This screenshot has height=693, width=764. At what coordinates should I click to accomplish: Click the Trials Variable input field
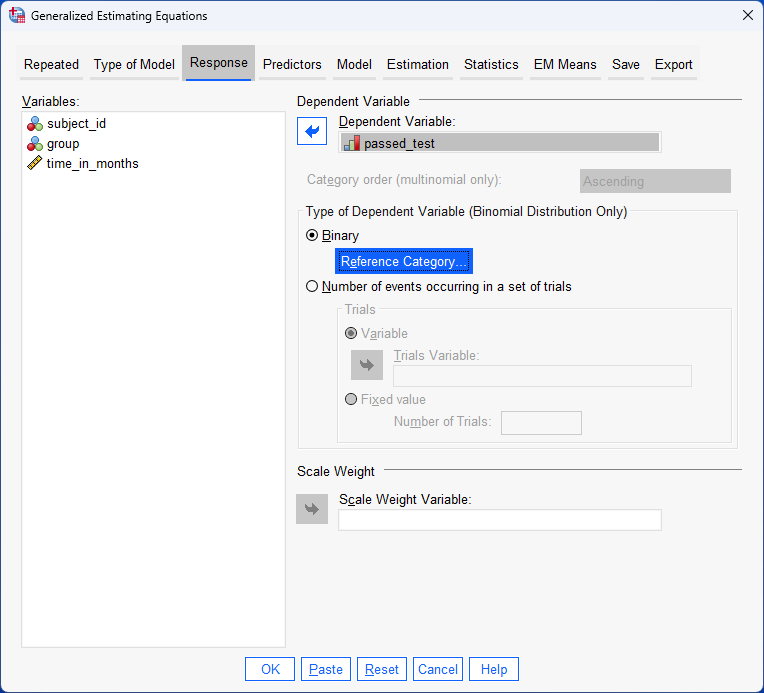tap(542, 376)
